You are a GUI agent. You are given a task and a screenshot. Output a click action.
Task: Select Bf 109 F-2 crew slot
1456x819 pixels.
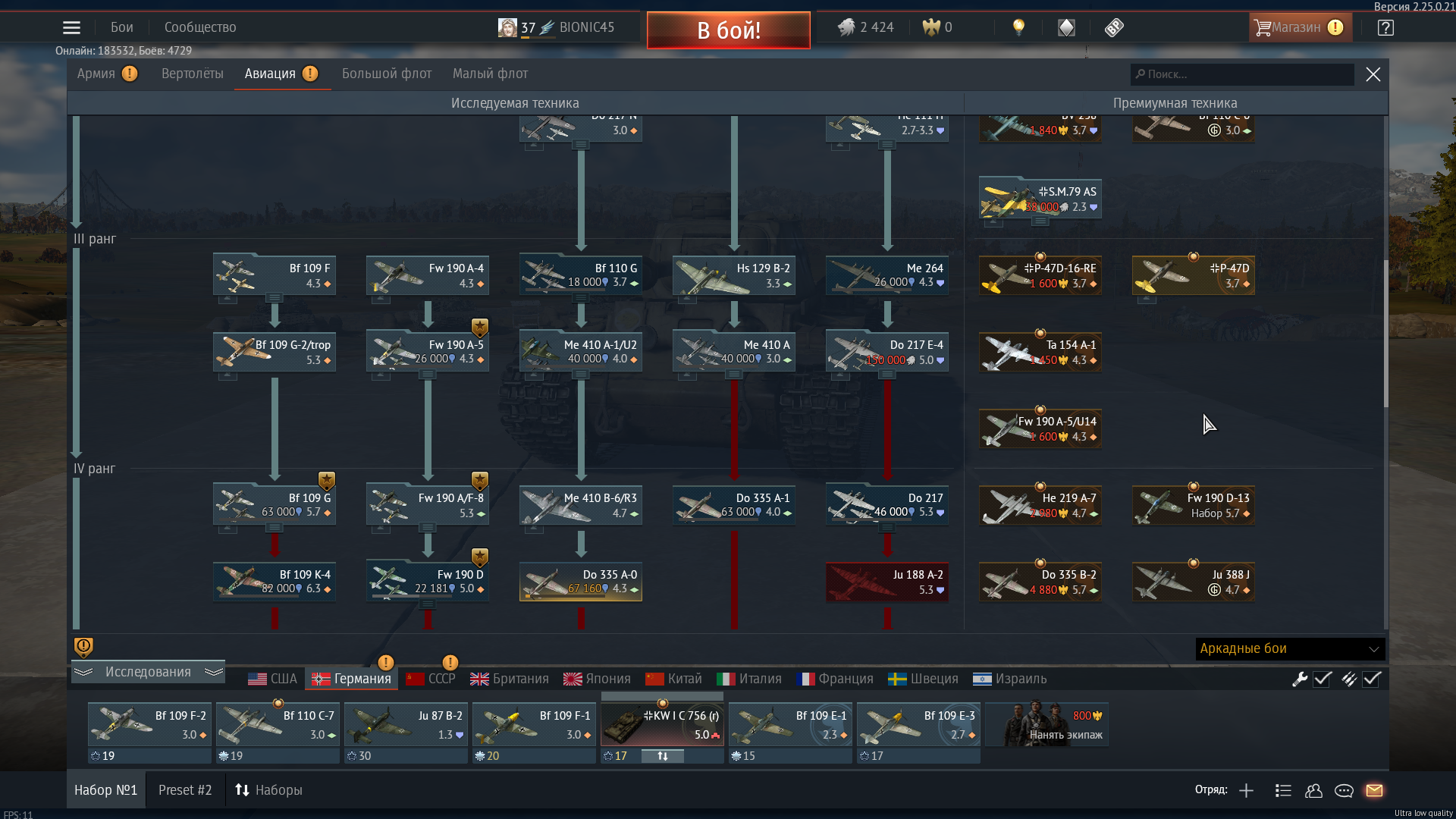point(149,725)
